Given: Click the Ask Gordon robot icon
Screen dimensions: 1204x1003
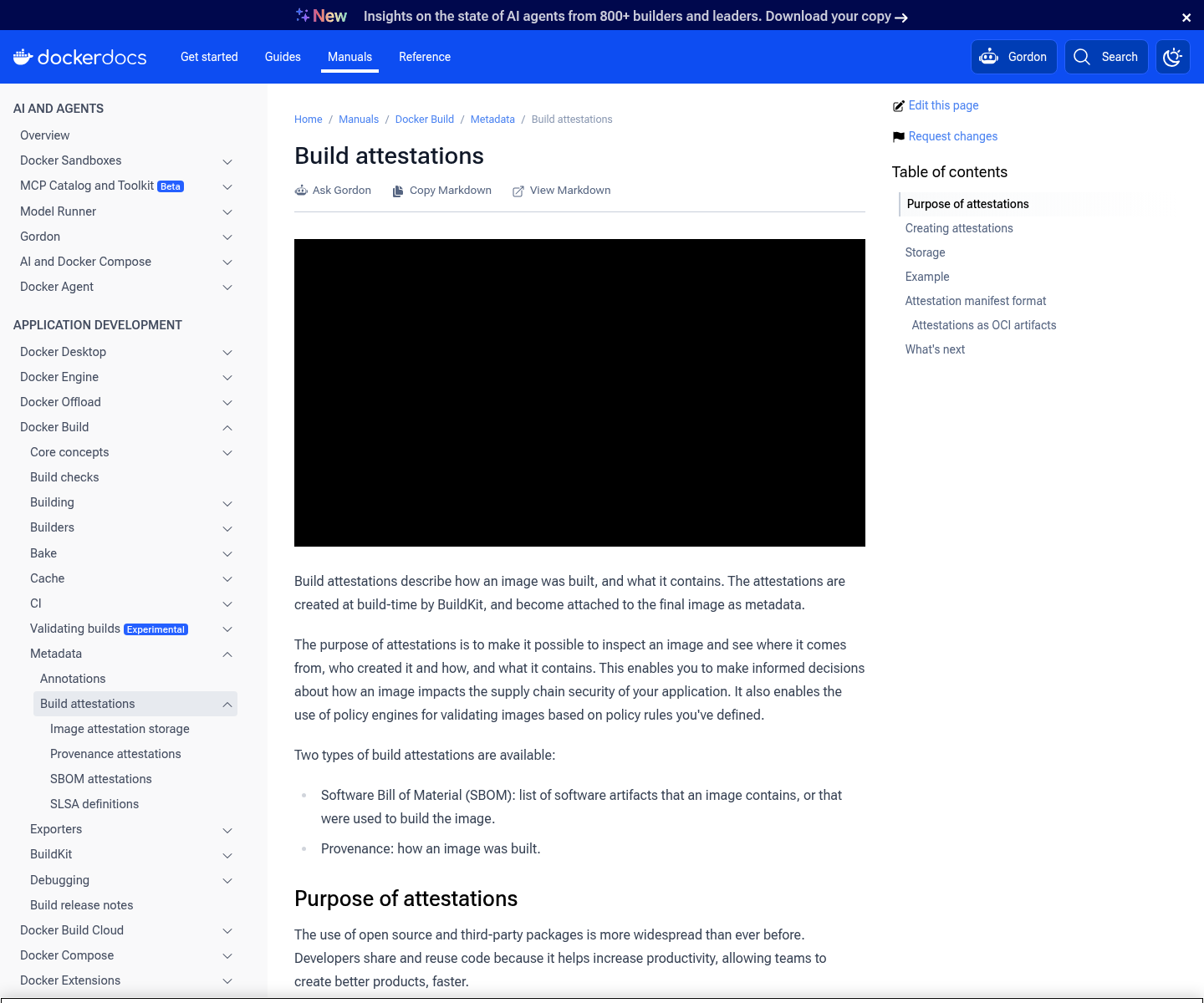Looking at the screenshot, I should pyautogui.click(x=301, y=191).
